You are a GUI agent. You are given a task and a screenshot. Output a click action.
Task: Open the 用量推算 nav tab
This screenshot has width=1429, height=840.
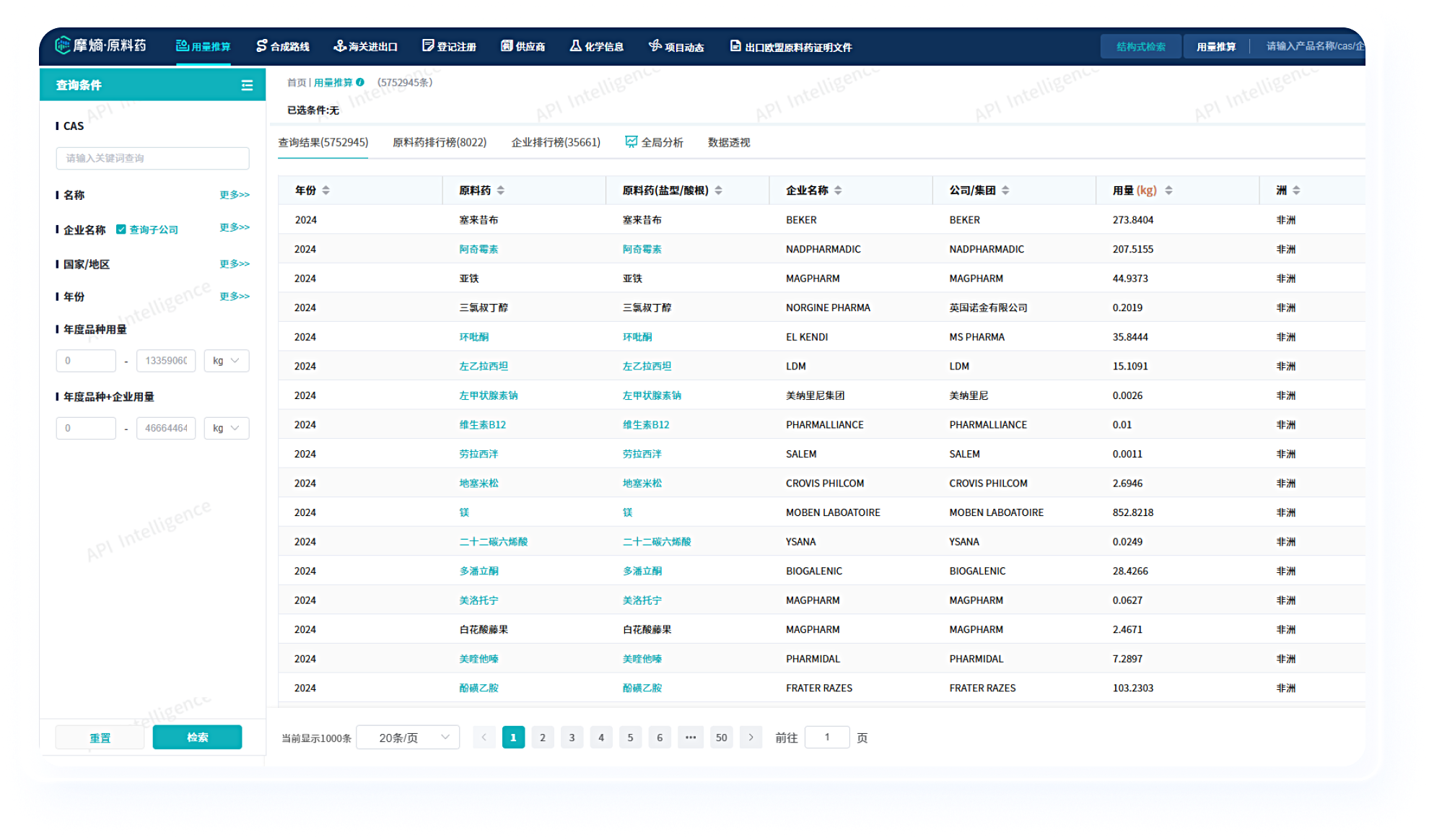204,46
